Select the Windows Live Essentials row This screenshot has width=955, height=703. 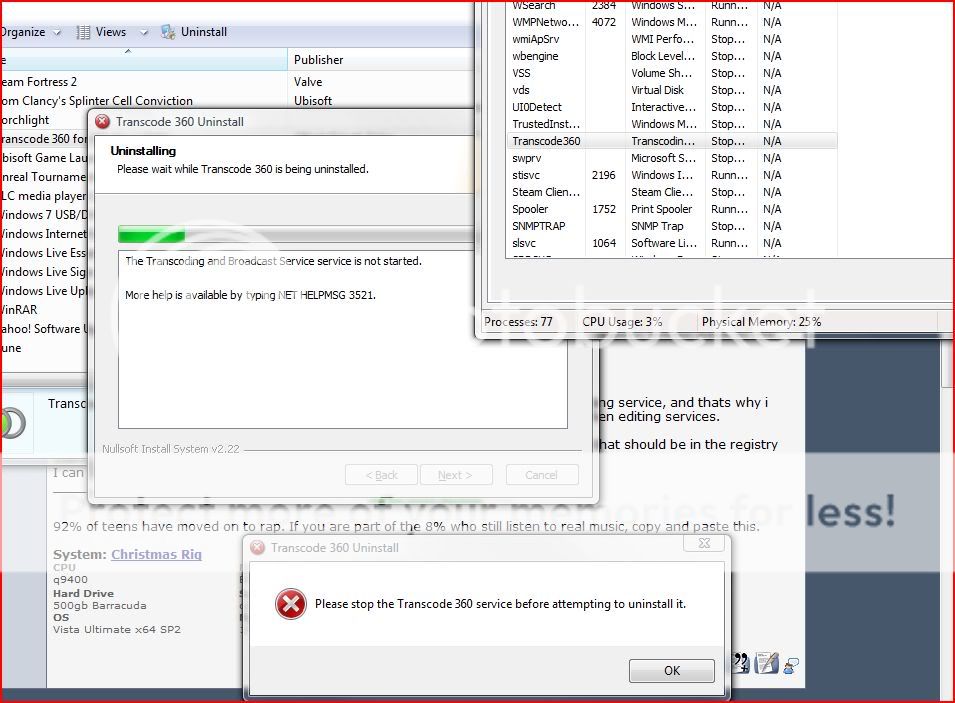(x=44, y=253)
